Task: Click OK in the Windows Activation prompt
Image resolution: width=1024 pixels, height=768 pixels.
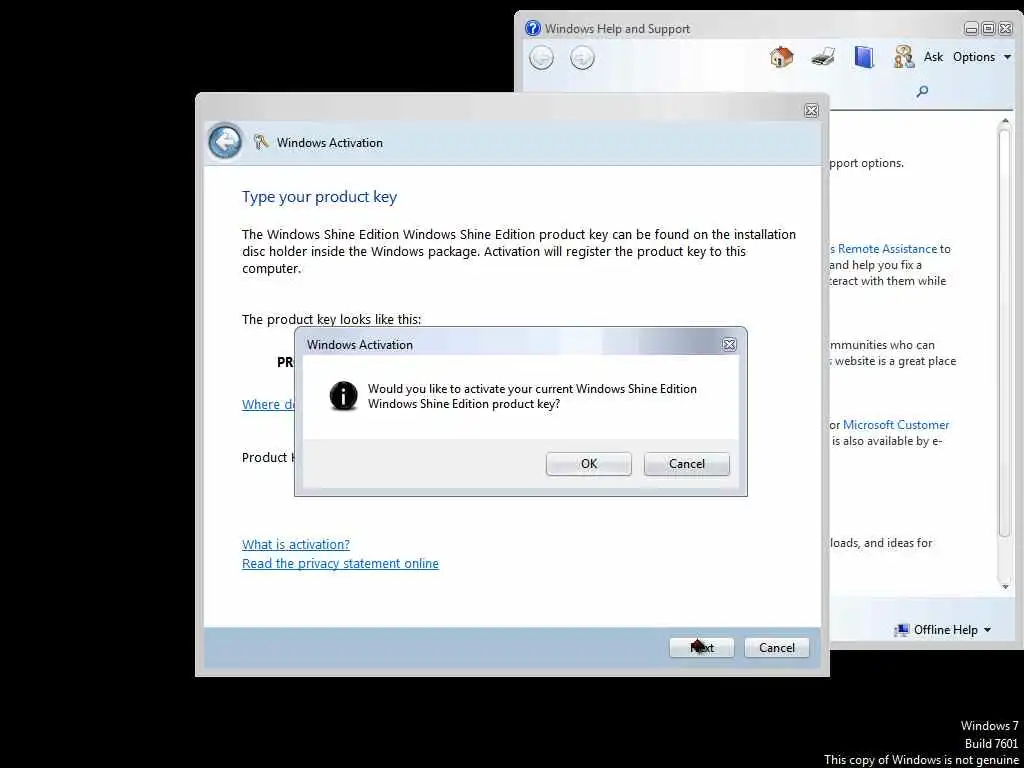Action: point(588,464)
